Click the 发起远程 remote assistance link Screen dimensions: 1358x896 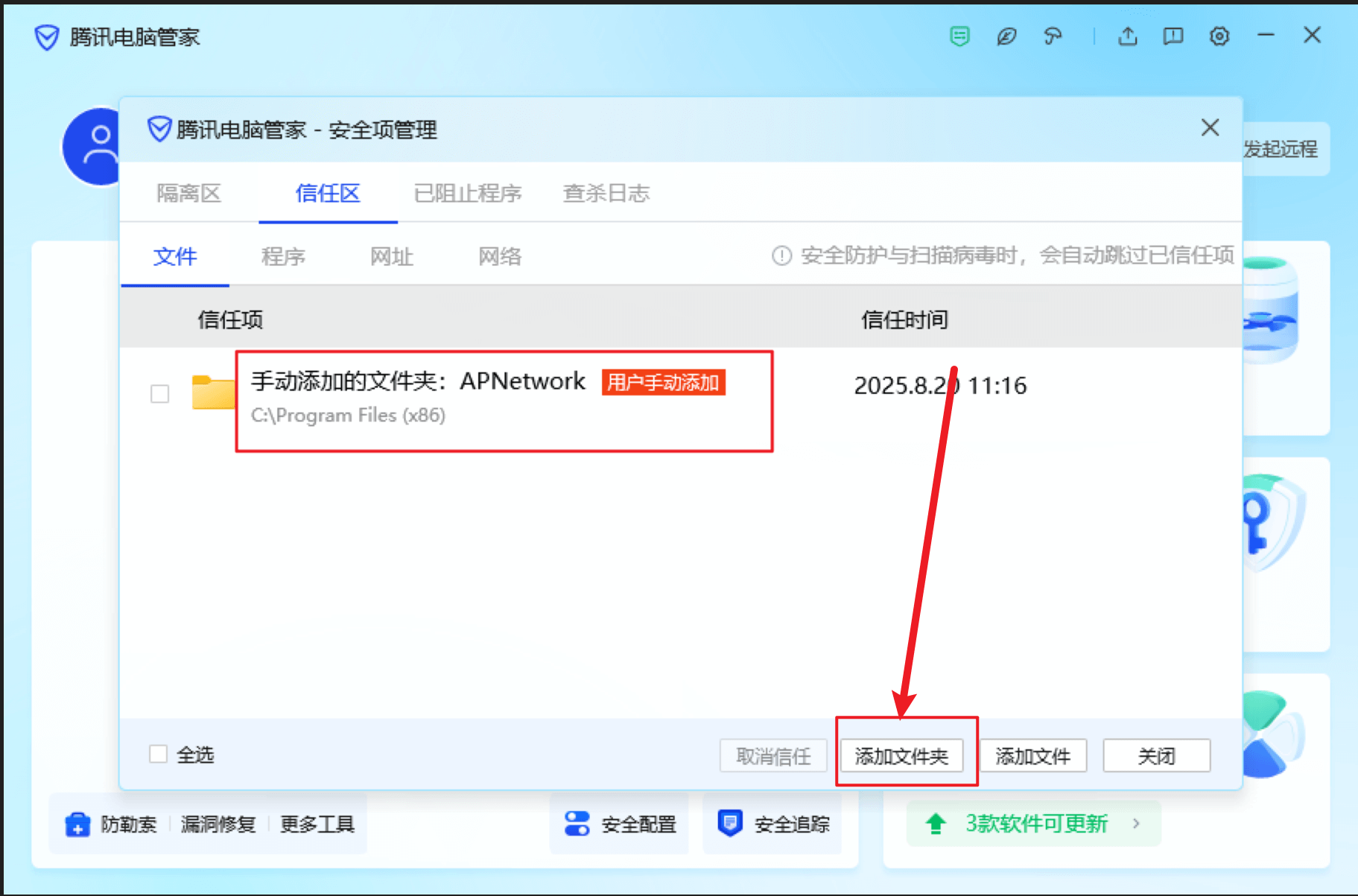click(x=1281, y=148)
